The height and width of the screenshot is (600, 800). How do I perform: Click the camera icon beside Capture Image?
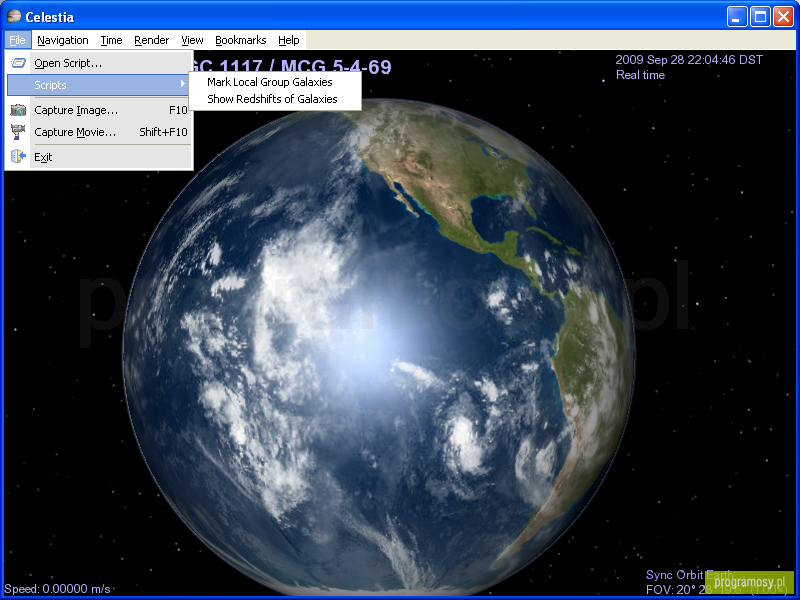tap(18, 110)
